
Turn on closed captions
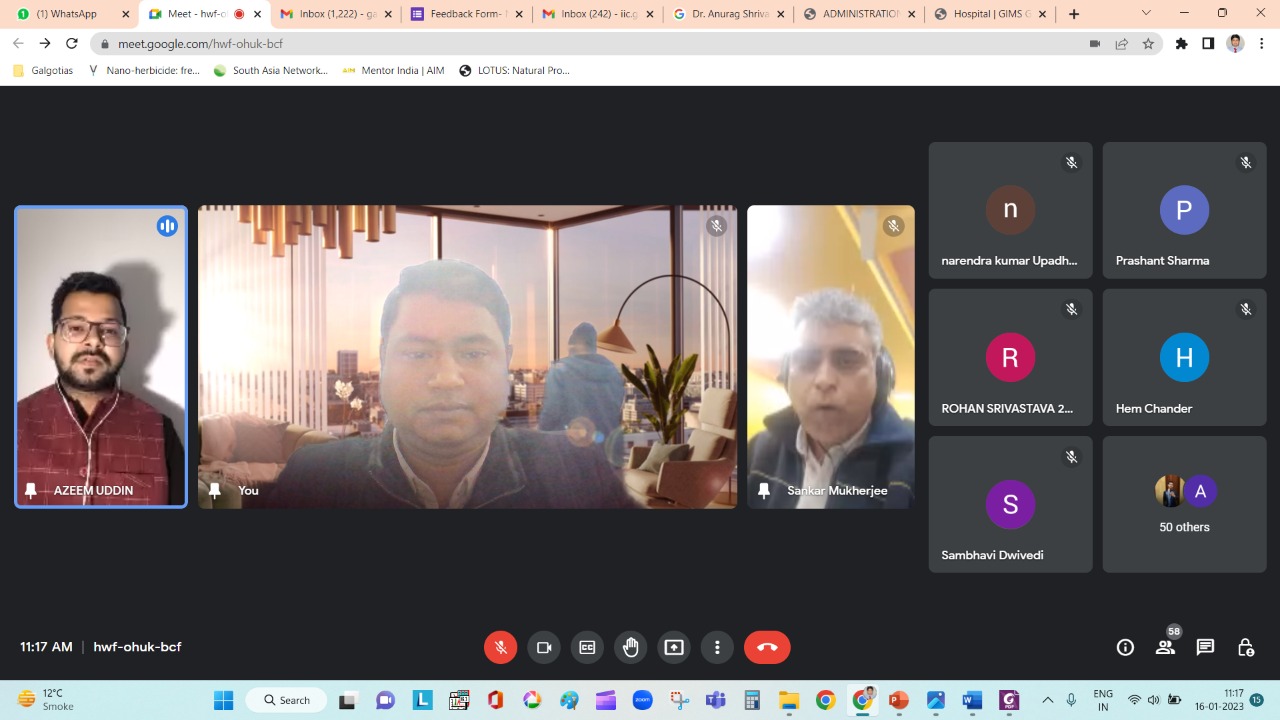[x=587, y=647]
